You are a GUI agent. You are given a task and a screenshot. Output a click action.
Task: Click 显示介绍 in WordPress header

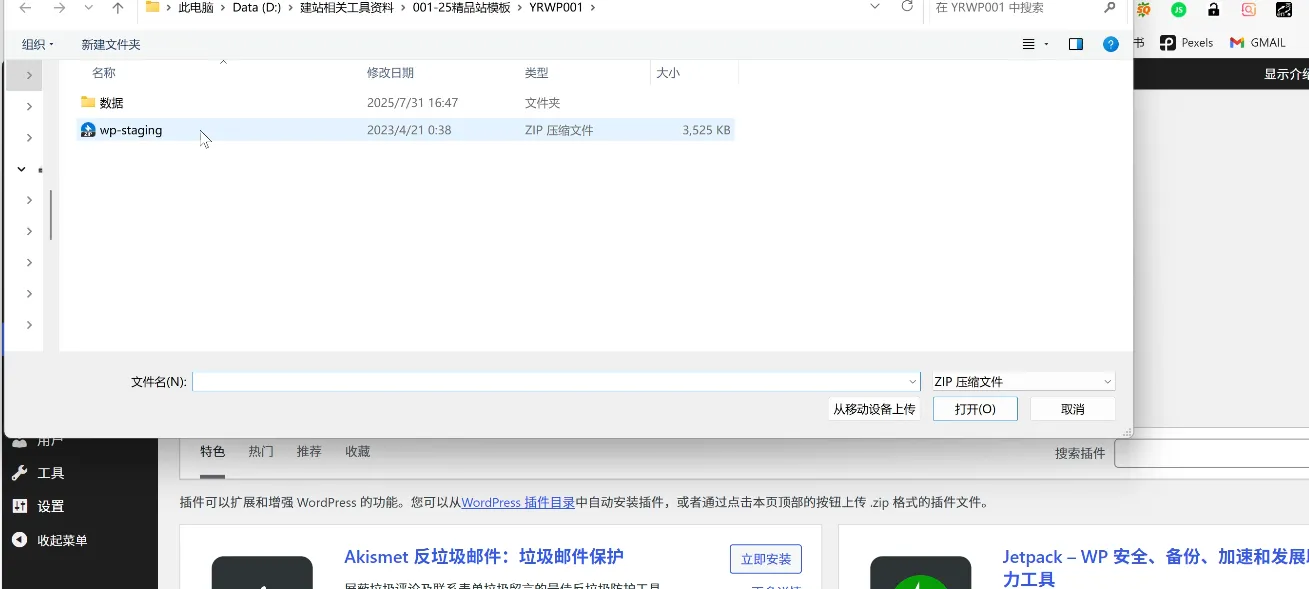pos(1286,74)
